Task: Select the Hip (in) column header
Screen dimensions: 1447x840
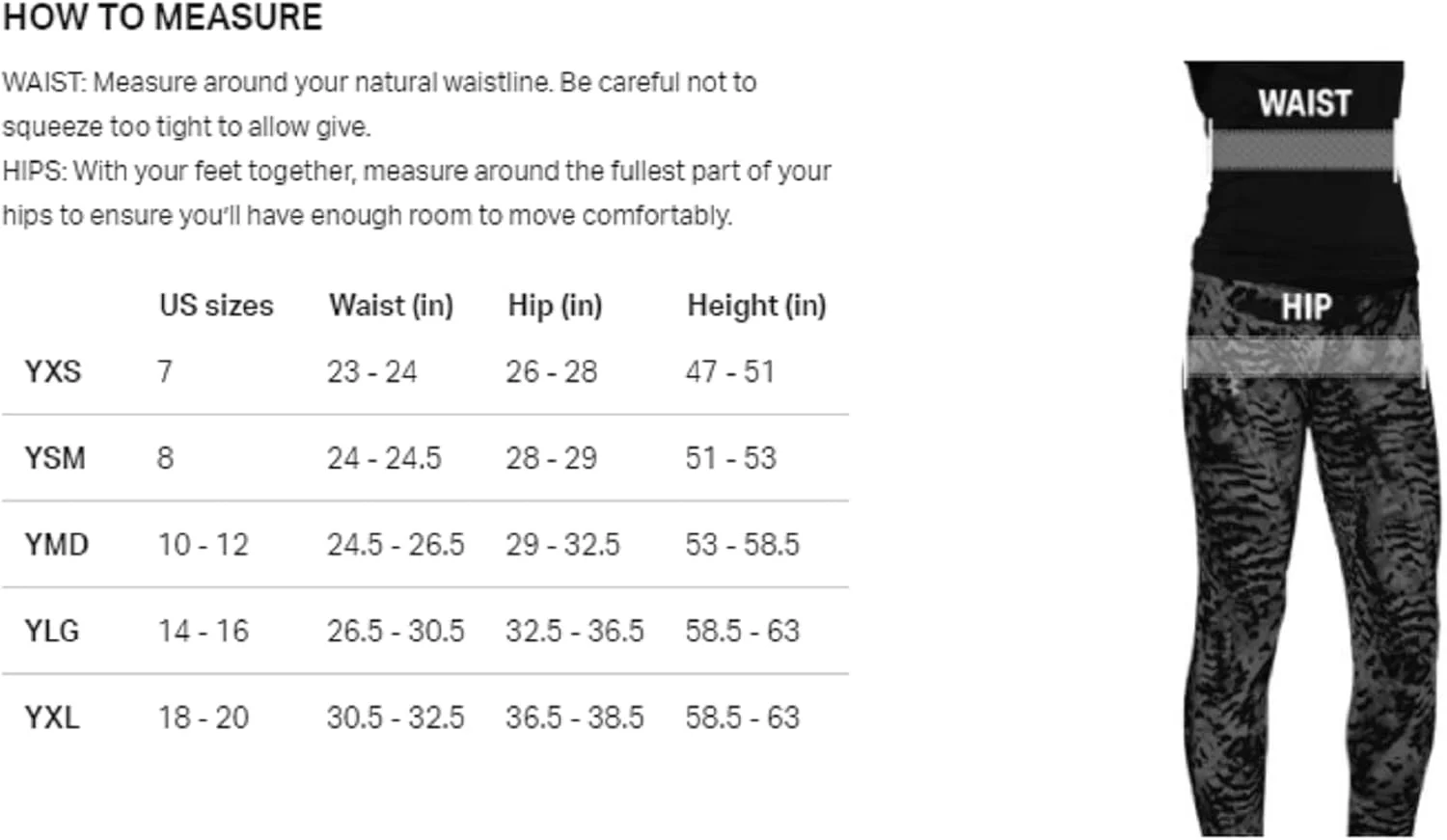Action: pos(555,306)
